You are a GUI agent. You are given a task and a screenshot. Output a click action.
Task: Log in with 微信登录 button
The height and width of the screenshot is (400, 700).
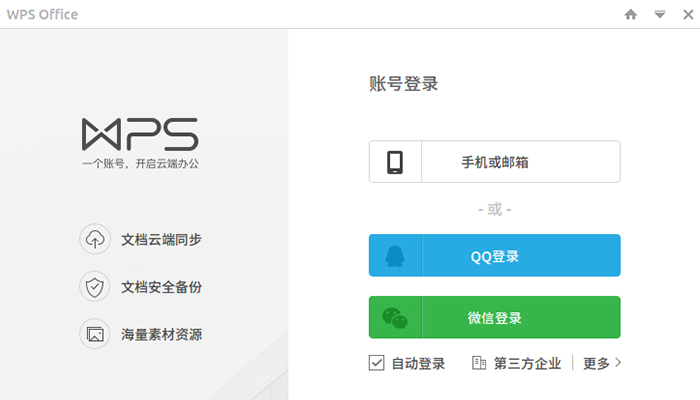(x=495, y=317)
